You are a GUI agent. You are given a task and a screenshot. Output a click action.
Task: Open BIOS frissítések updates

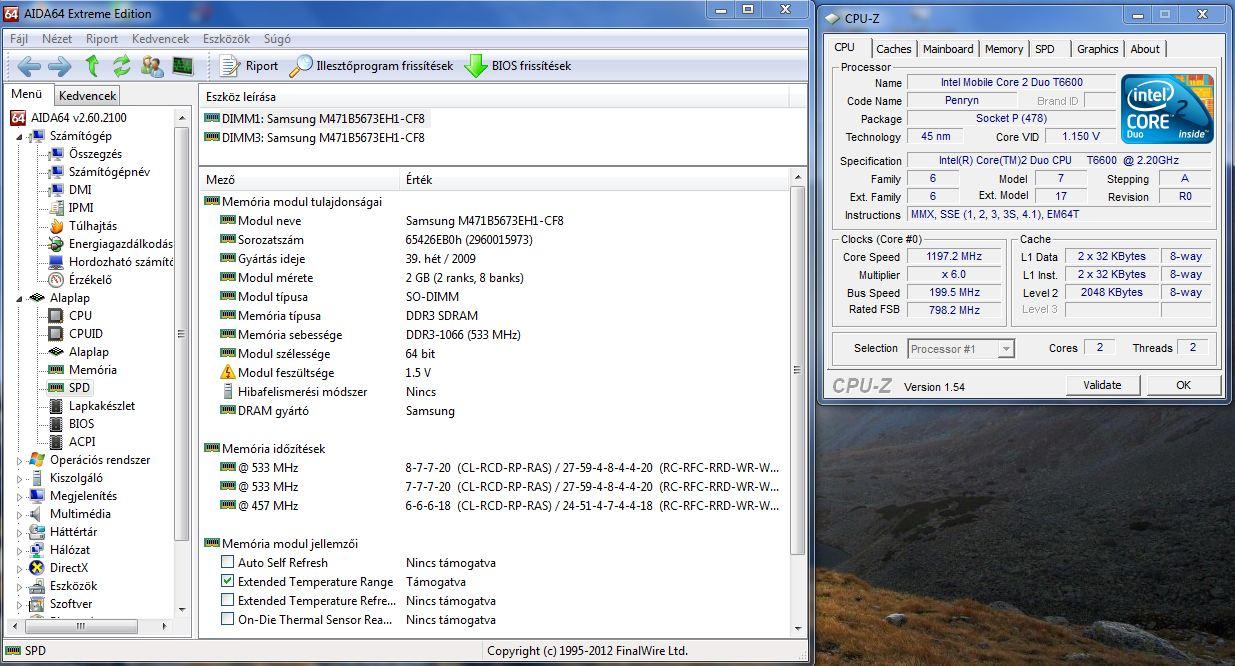(517, 66)
